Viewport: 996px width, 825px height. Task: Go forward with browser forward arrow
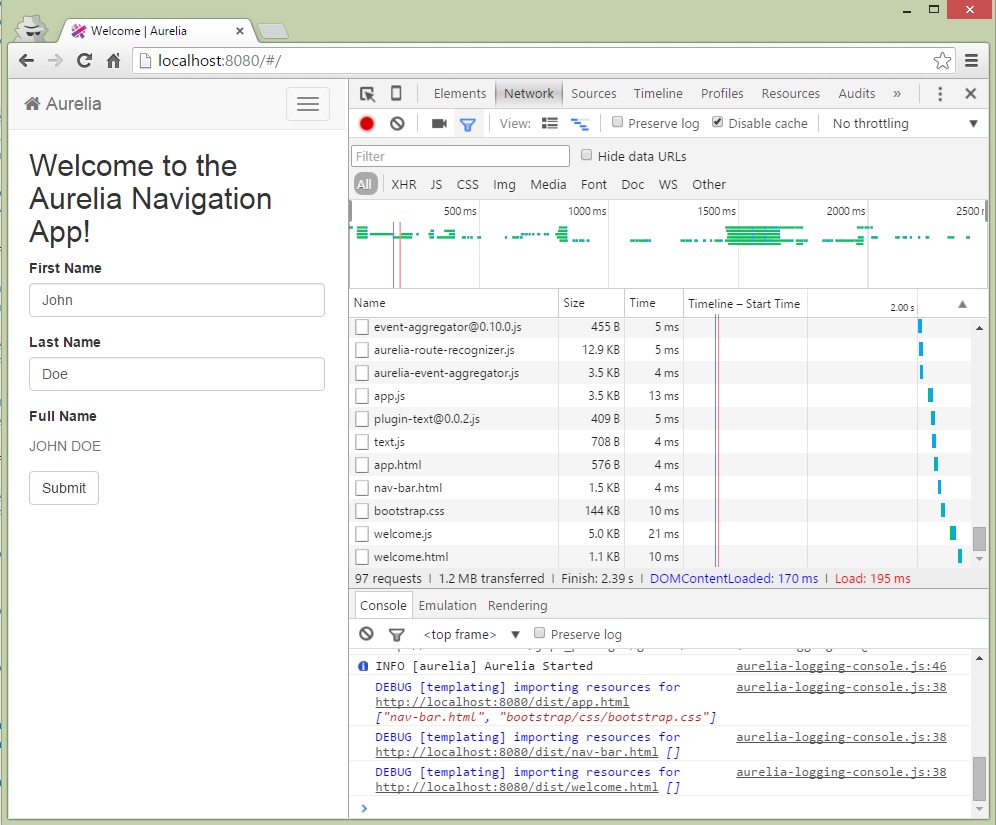tap(55, 60)
